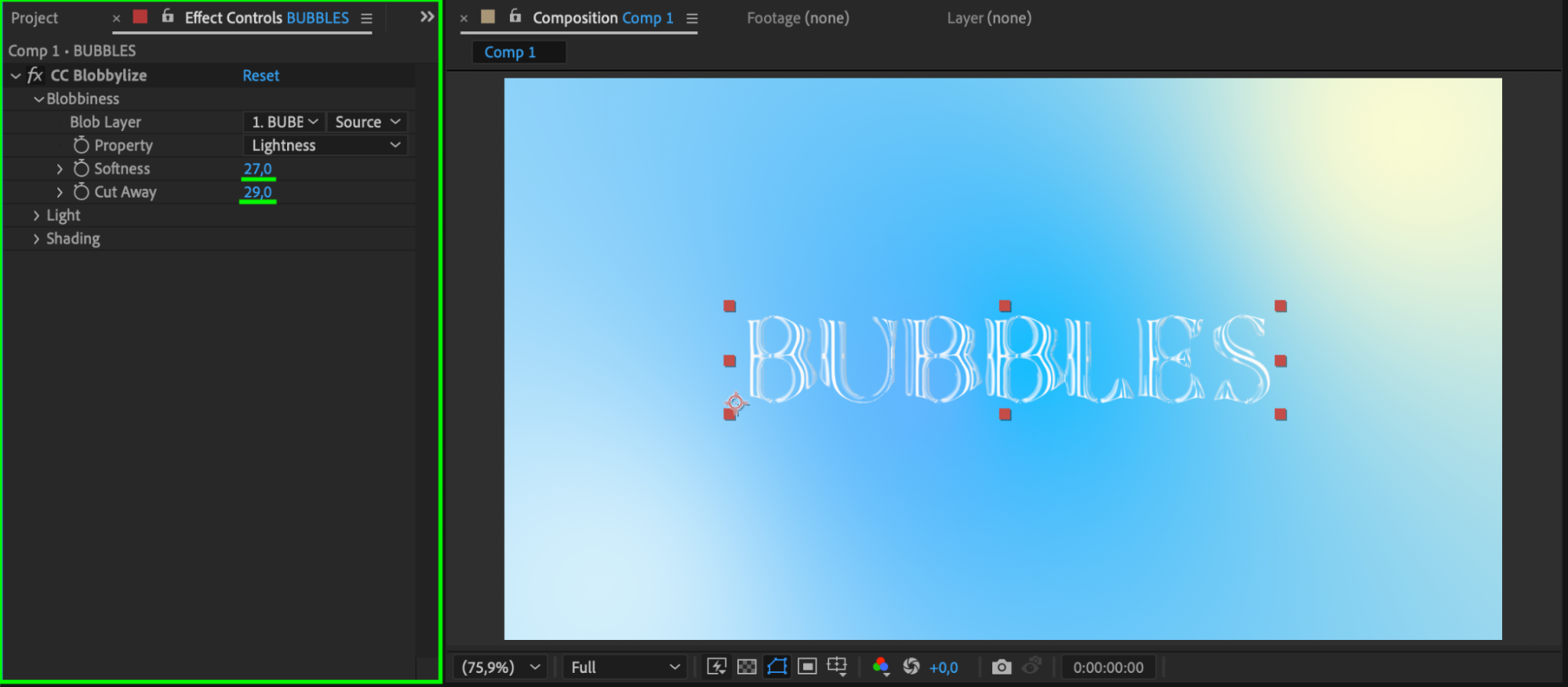Toggle mask and shape path visibility

pyautogui.click(x=777, y=667)
